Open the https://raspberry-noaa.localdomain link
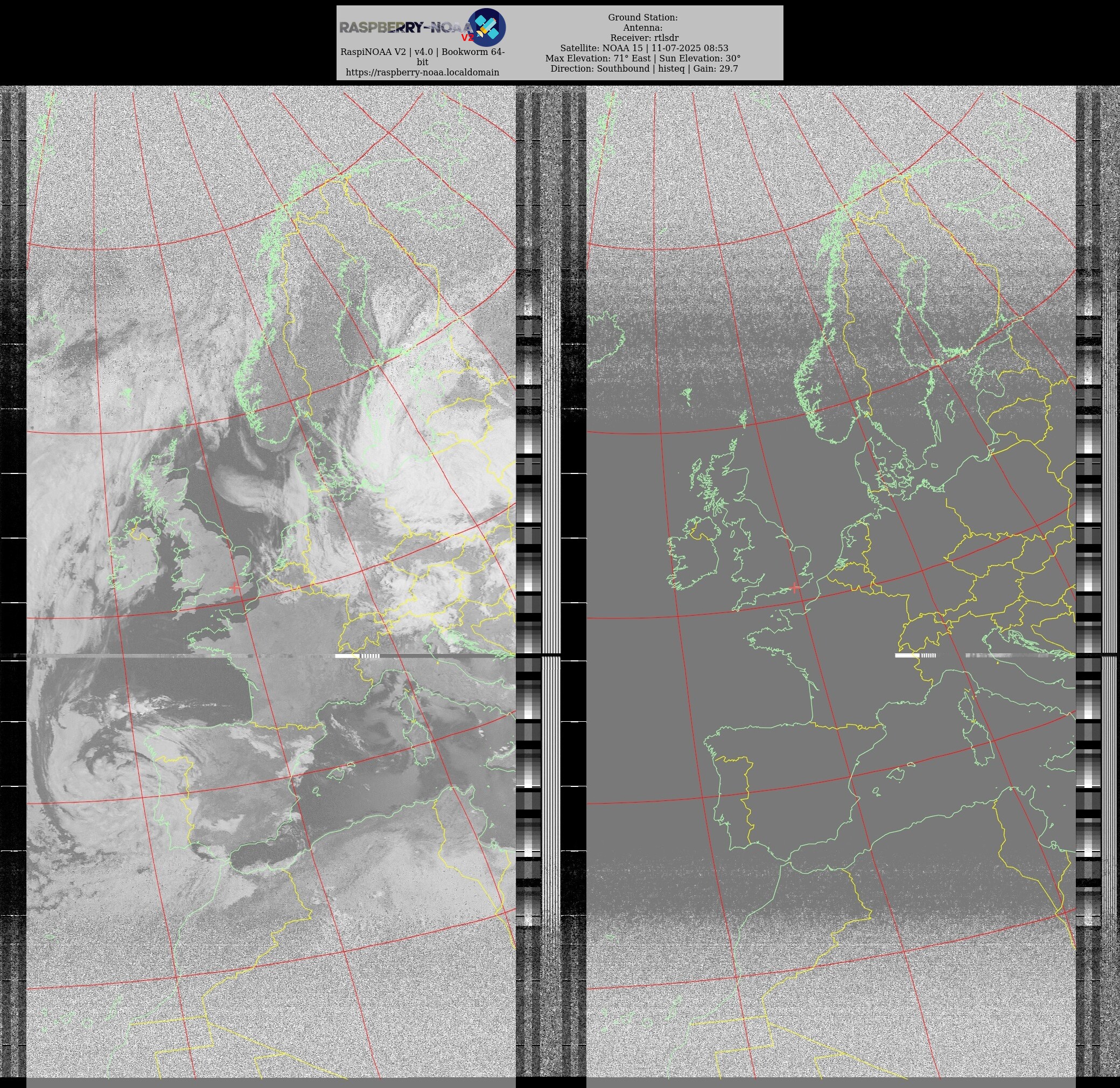The height and width of the screenshot is (1088, 1120). tap(422, 73)
